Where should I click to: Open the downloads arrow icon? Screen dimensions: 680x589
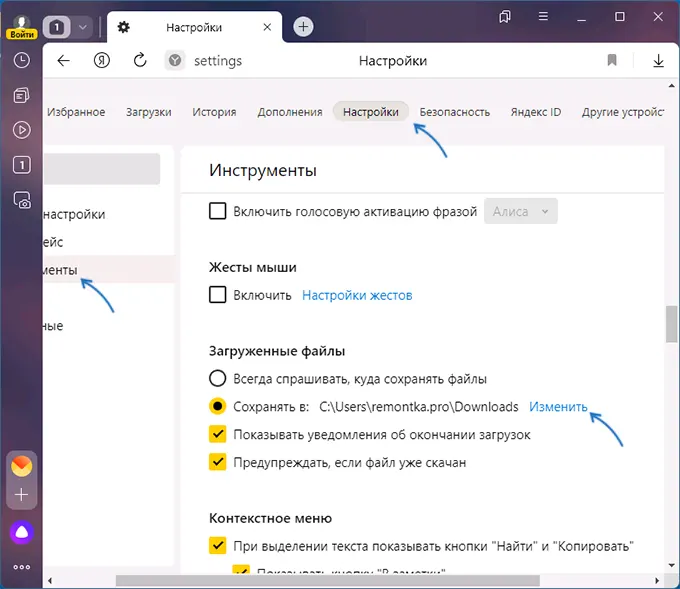tap(658, 60)
